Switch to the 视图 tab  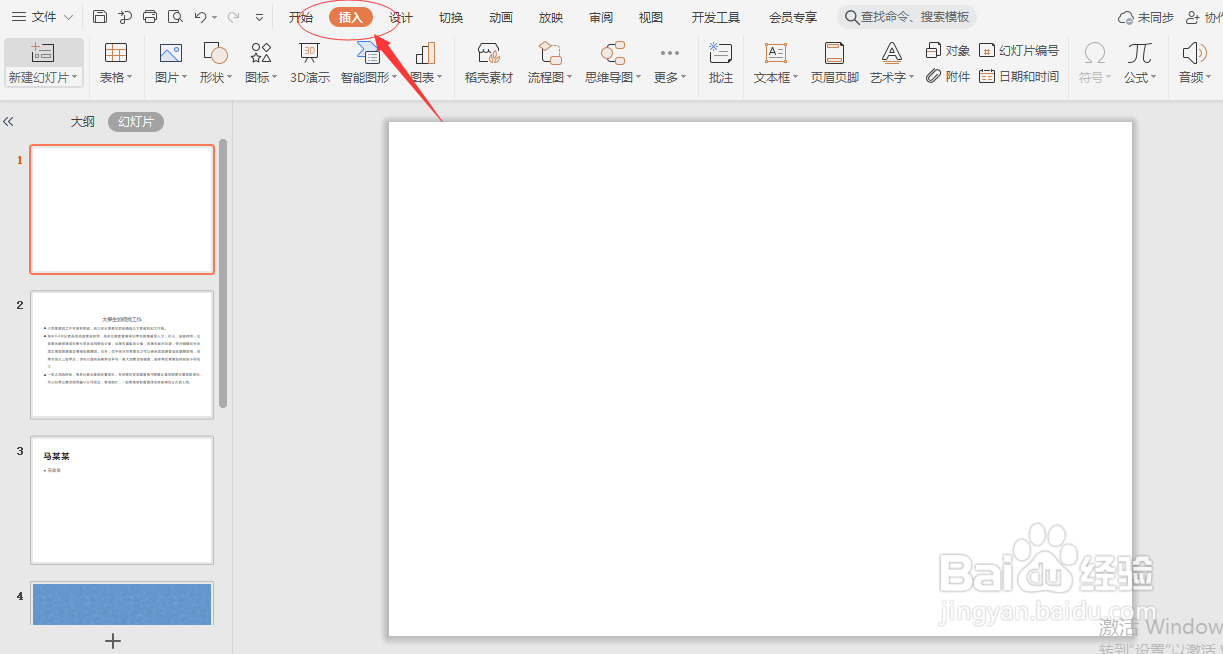coord(651,17)
